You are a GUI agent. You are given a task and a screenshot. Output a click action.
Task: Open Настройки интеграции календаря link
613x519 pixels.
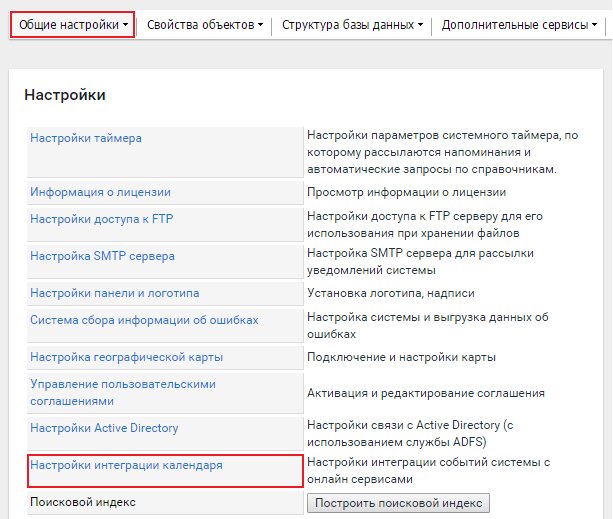[126, 465]
